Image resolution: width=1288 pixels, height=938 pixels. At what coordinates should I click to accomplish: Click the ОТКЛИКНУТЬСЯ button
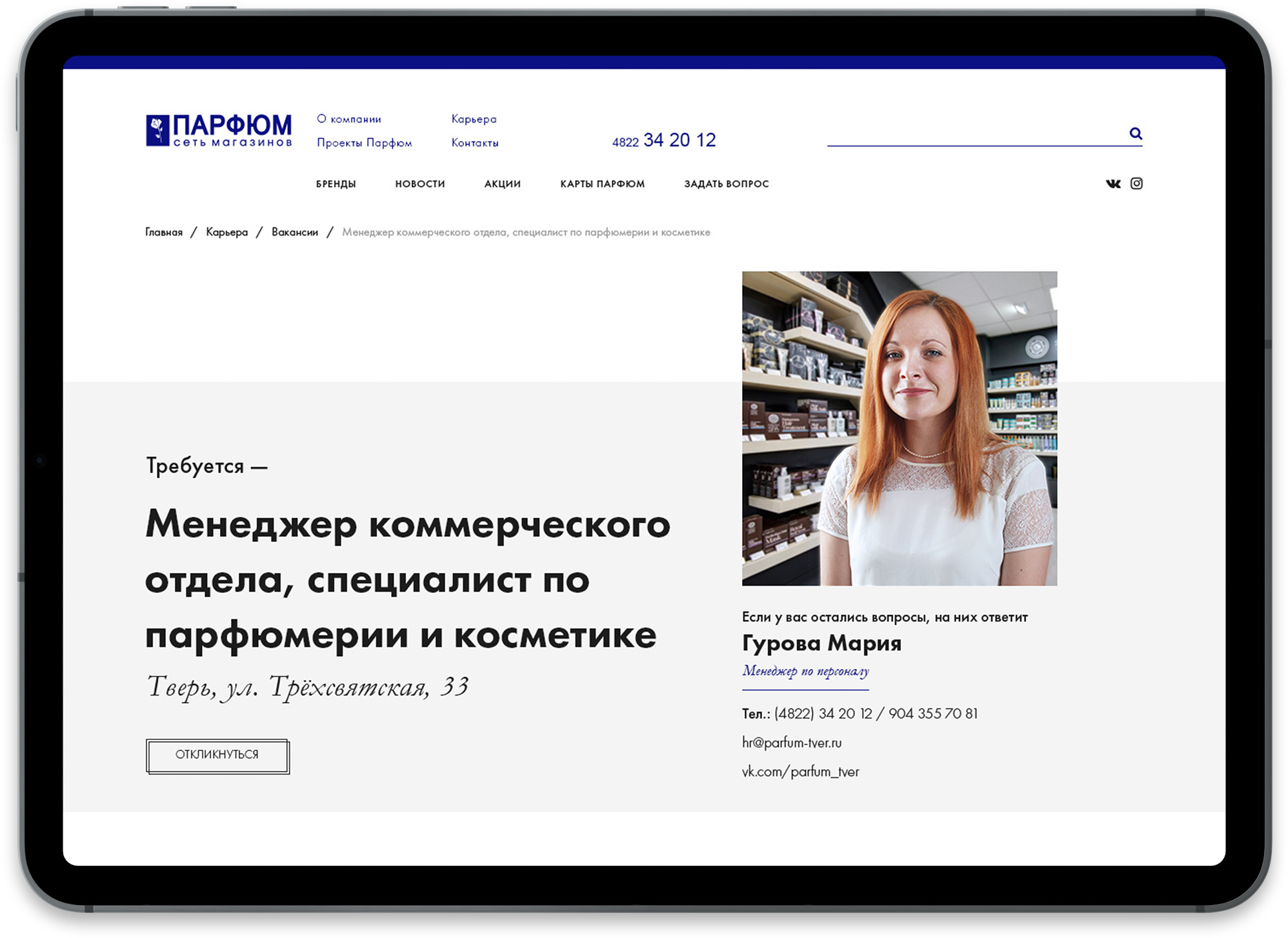point(217,756)
